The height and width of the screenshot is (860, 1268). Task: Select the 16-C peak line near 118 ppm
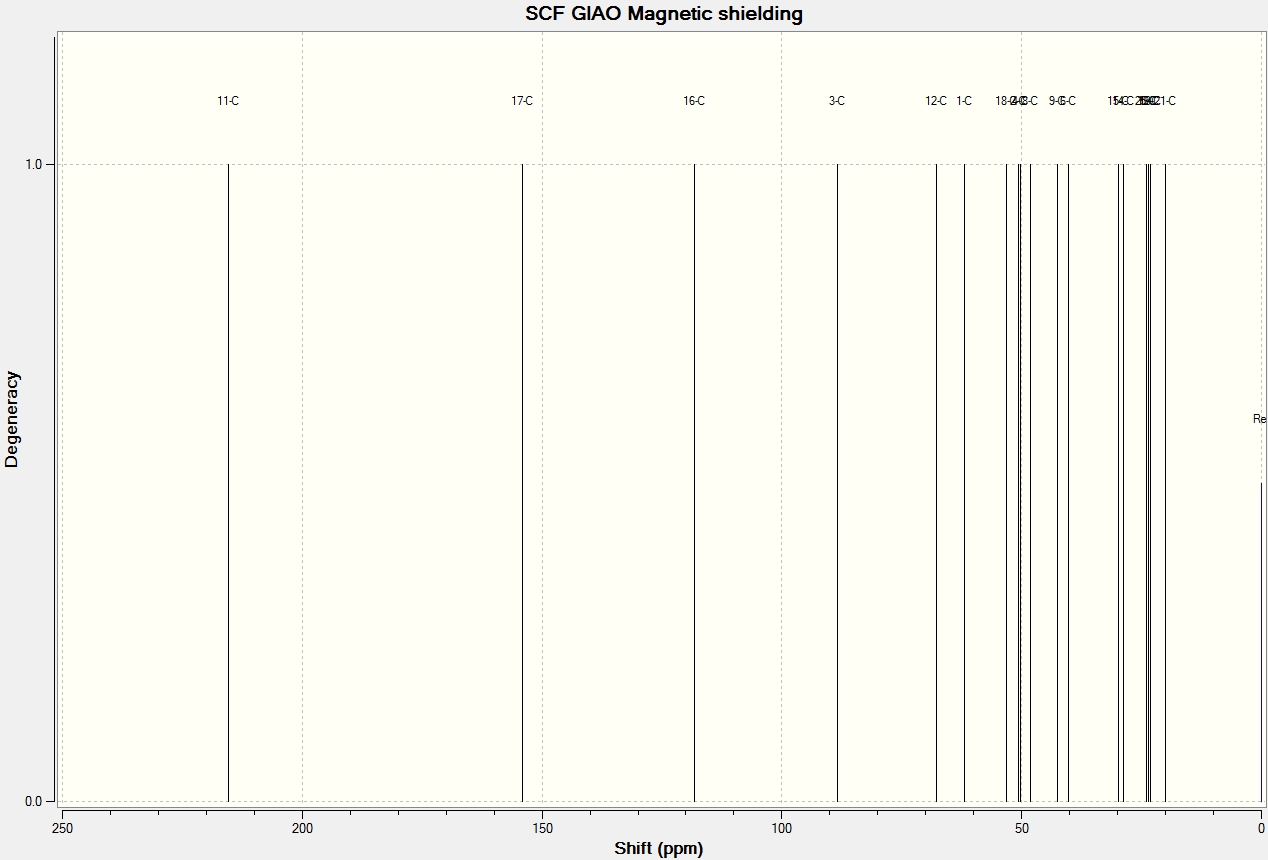694,482
